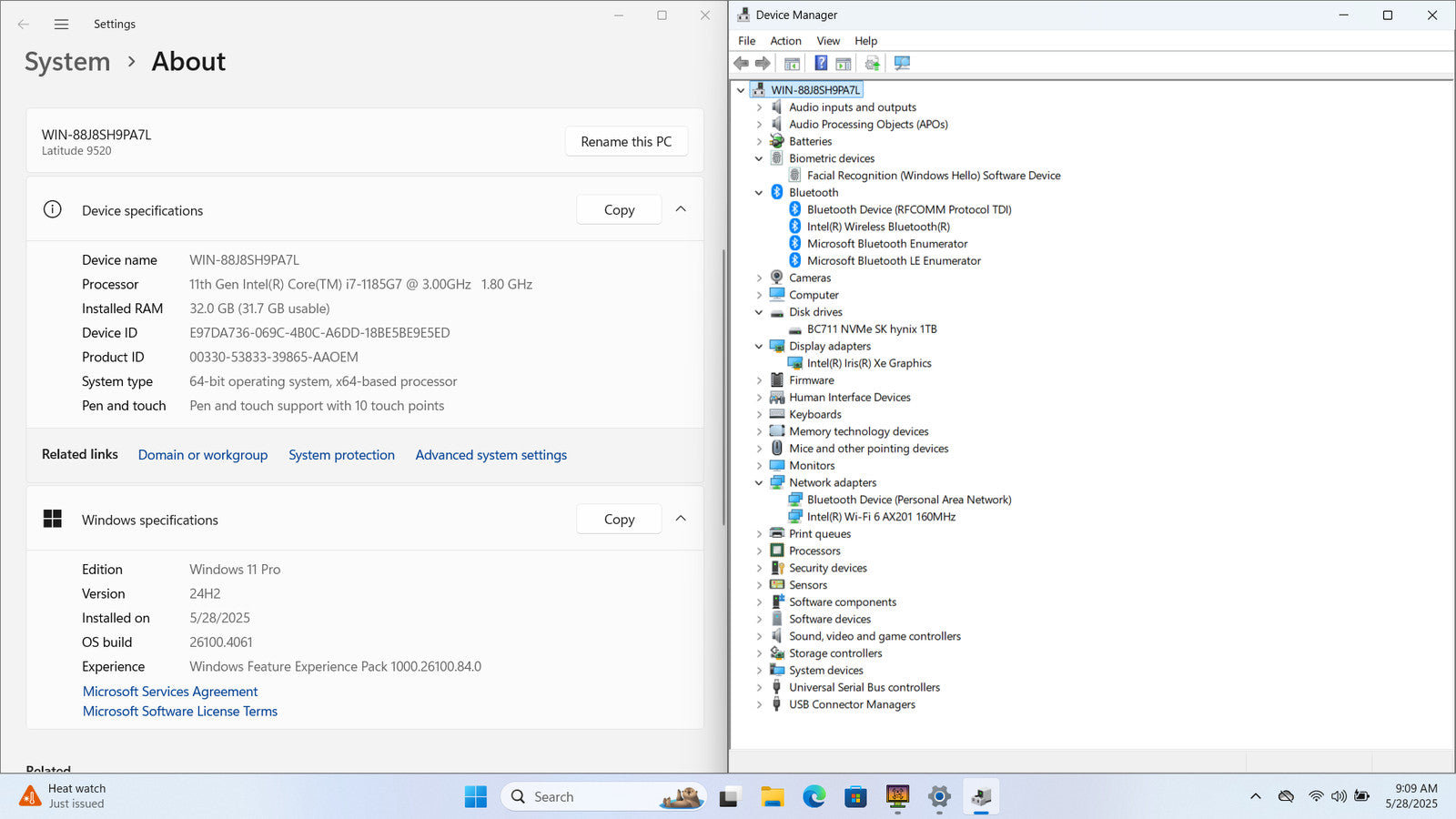Collapse the Windows specifications section
This screenshot has height=819, width=1456.
pyautogui.click(x=681, y=519)
